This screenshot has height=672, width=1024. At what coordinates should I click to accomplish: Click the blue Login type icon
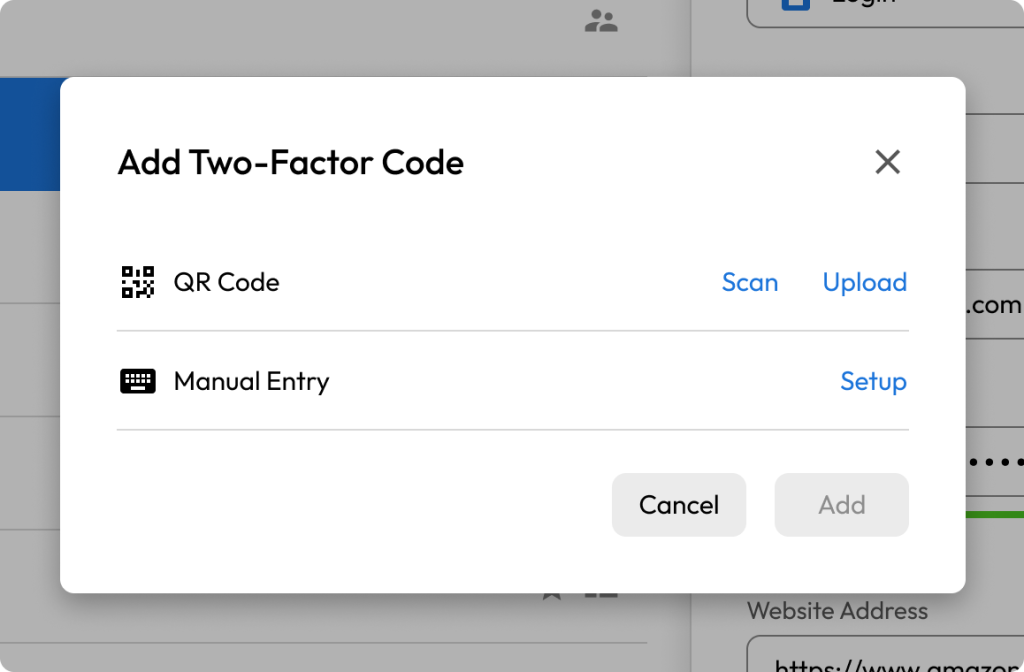pos(795,6)
